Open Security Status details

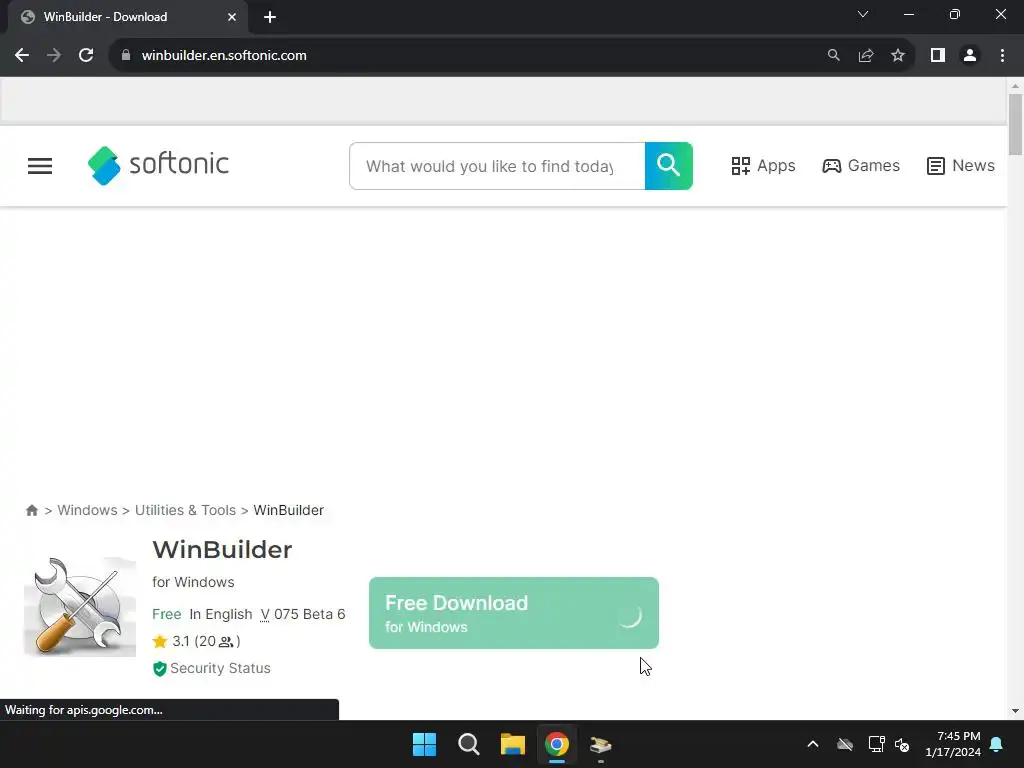212,668
